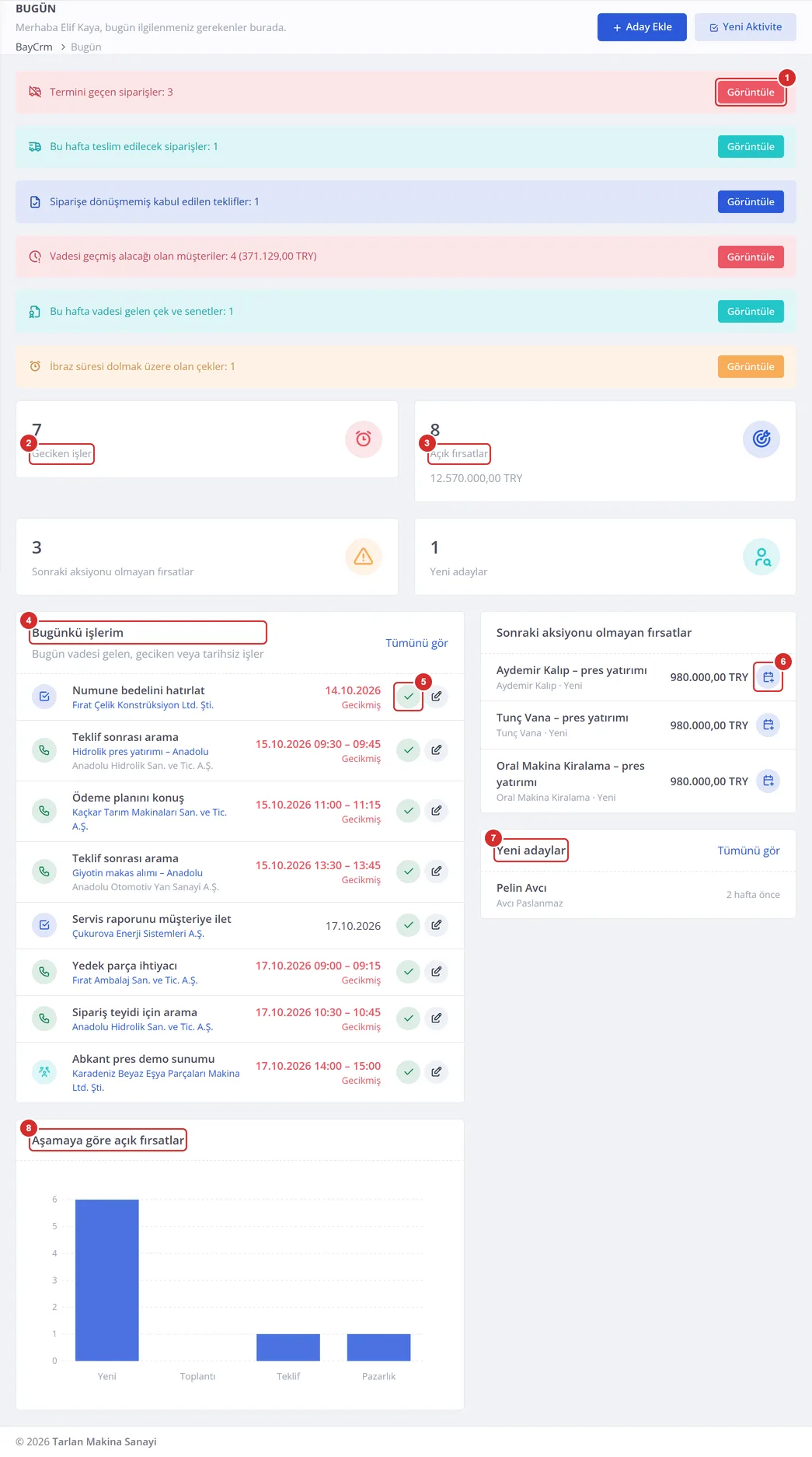Image resolution: width=812 pixels, height=1457 pixels.
Task: Create a new activity with "Yeni Aktivite"
Action: pyautogui.click(x=745, y=27)
